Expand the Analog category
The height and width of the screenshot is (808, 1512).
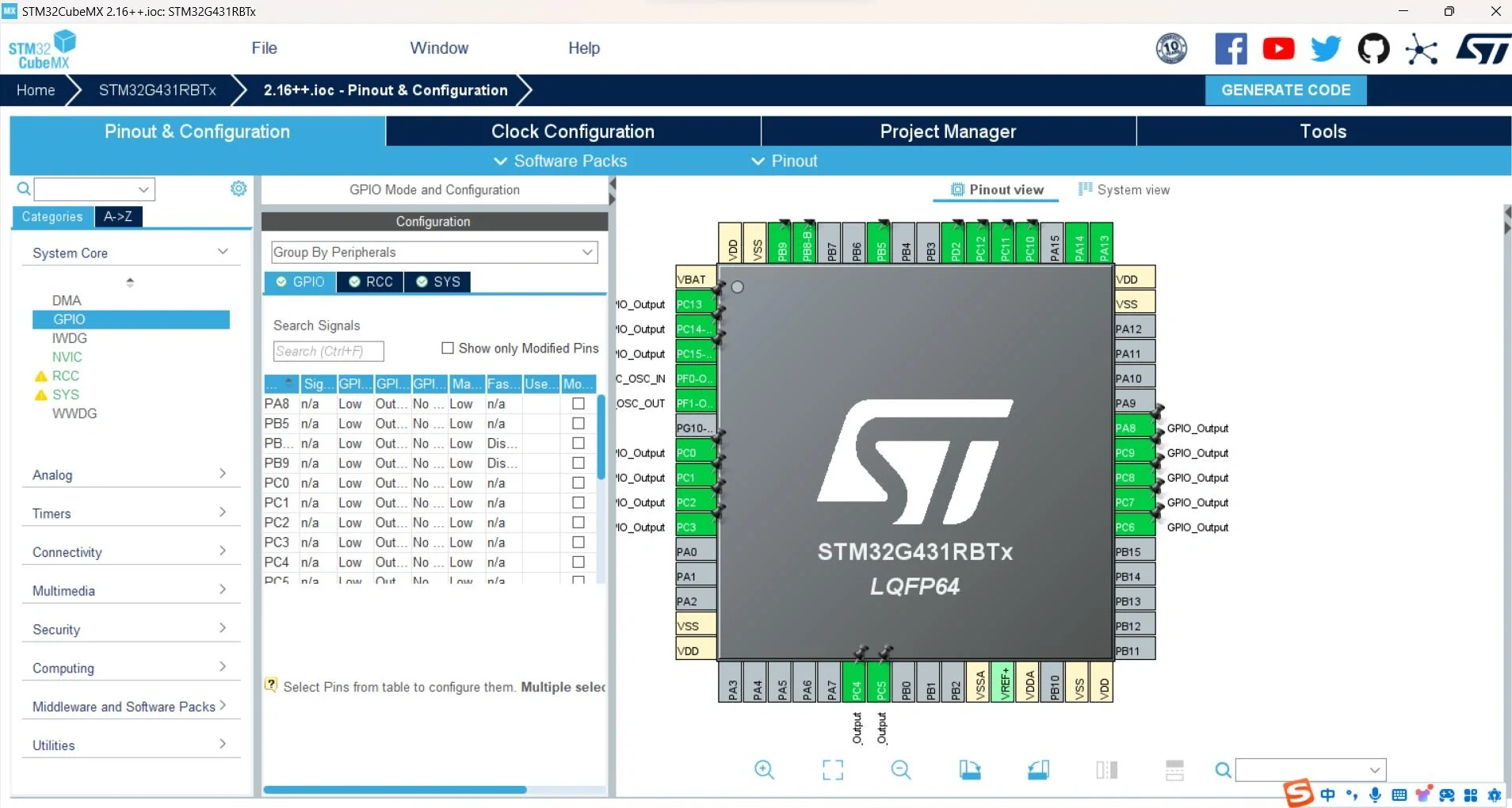click(x=131, y=475)
